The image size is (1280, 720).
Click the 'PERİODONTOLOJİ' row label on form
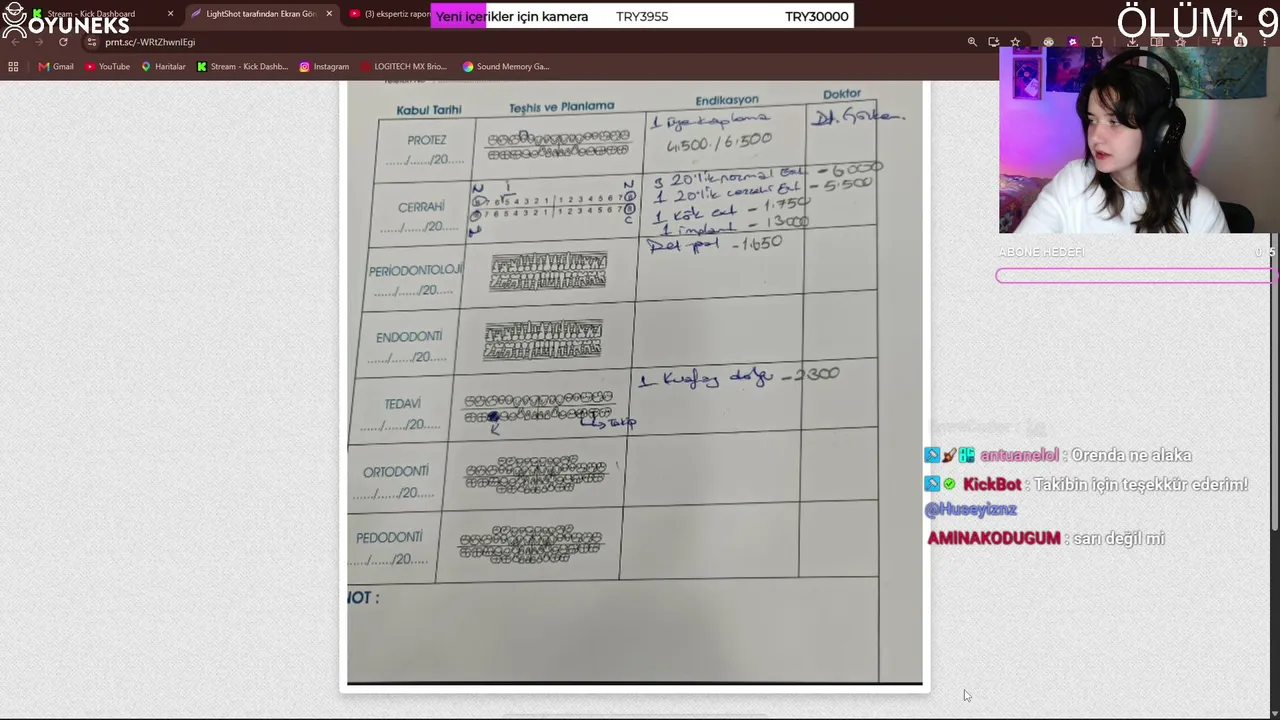(x=415, y=271)
